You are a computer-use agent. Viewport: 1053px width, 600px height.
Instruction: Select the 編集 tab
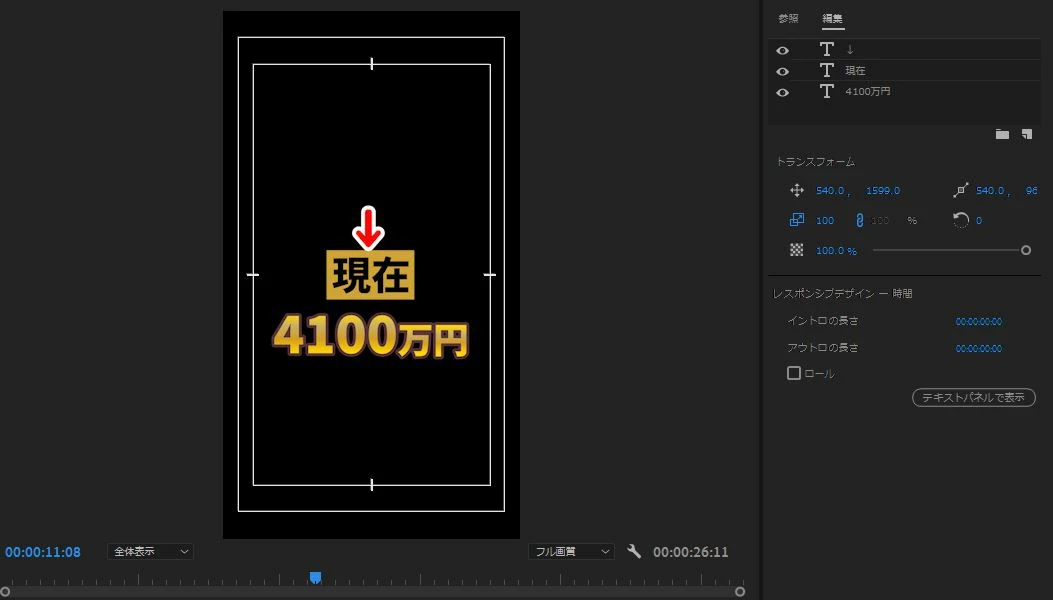(832, 19)
